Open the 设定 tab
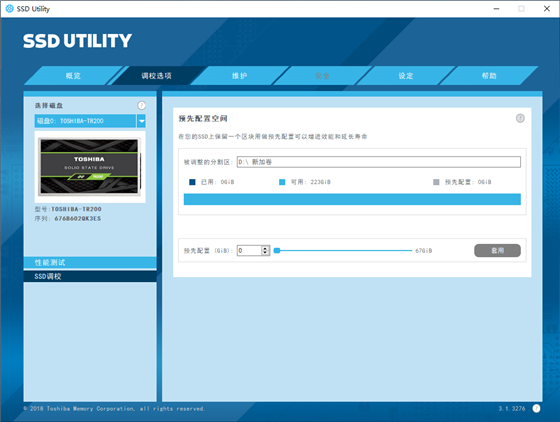 pos(406,75)
